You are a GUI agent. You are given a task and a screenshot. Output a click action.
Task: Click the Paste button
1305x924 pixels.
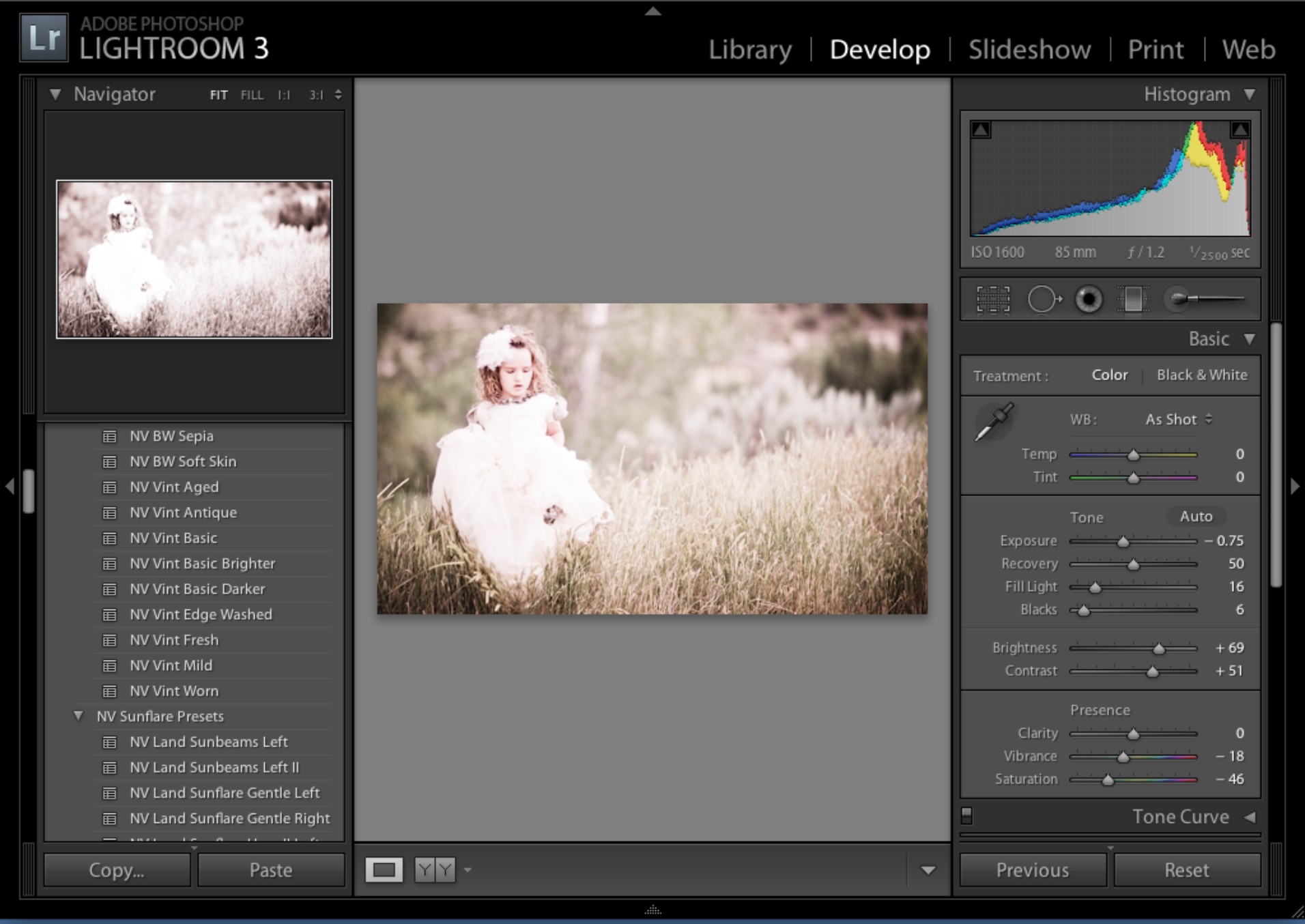pyautogui.click(x=271, y=870)
